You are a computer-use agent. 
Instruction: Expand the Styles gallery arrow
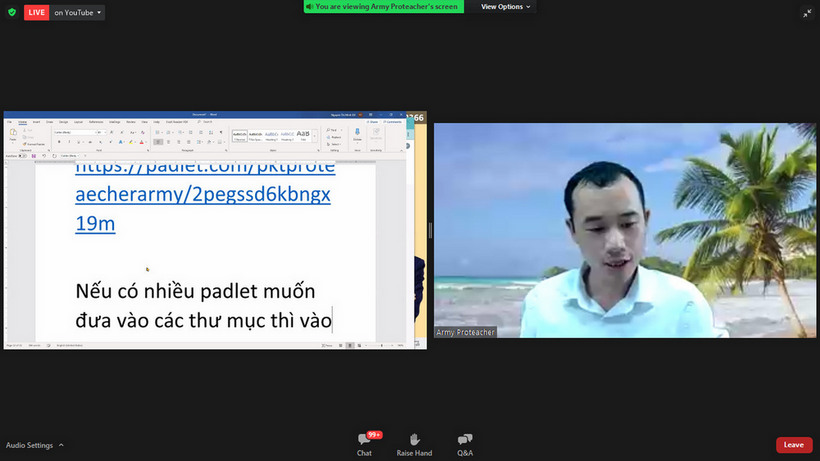pyautogui.click(x=314, y=136)
